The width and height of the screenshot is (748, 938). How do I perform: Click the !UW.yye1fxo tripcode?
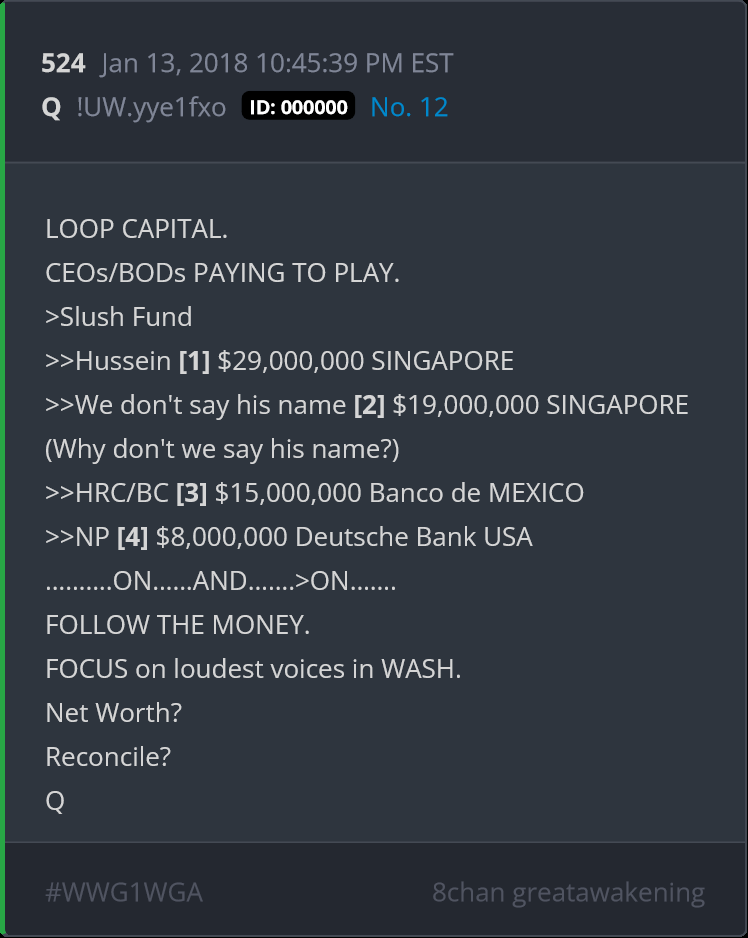(151, 108)
